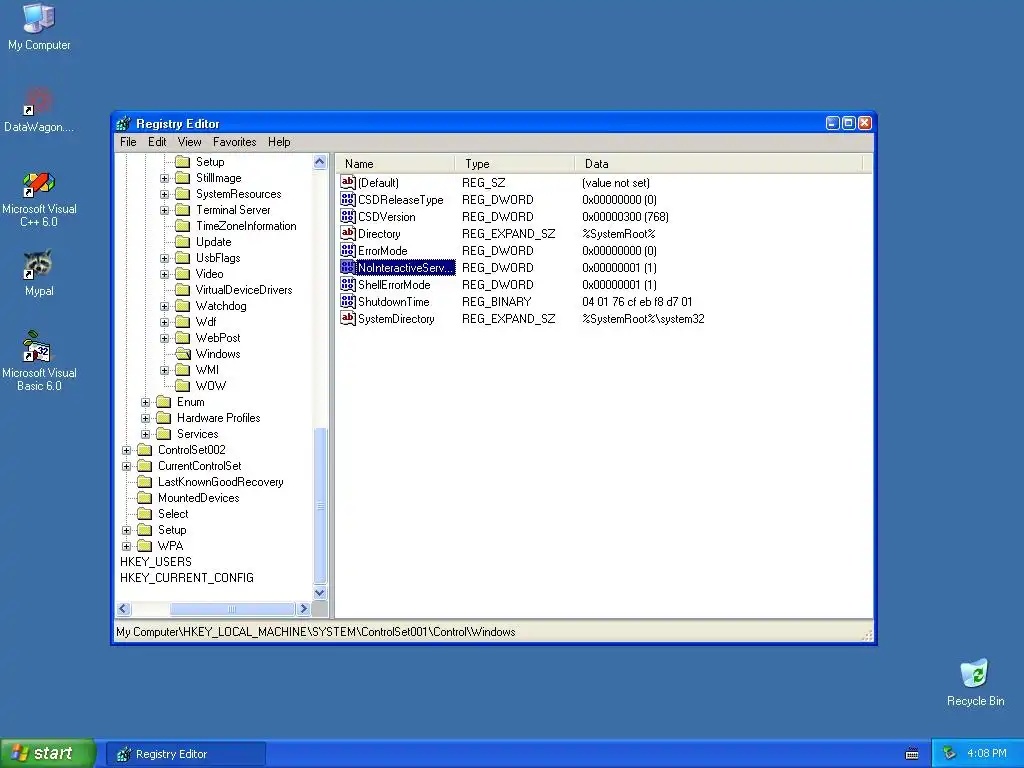Expand the StillImage key
This screenshot has width=1024, height=768.
[x=165, y=178]
